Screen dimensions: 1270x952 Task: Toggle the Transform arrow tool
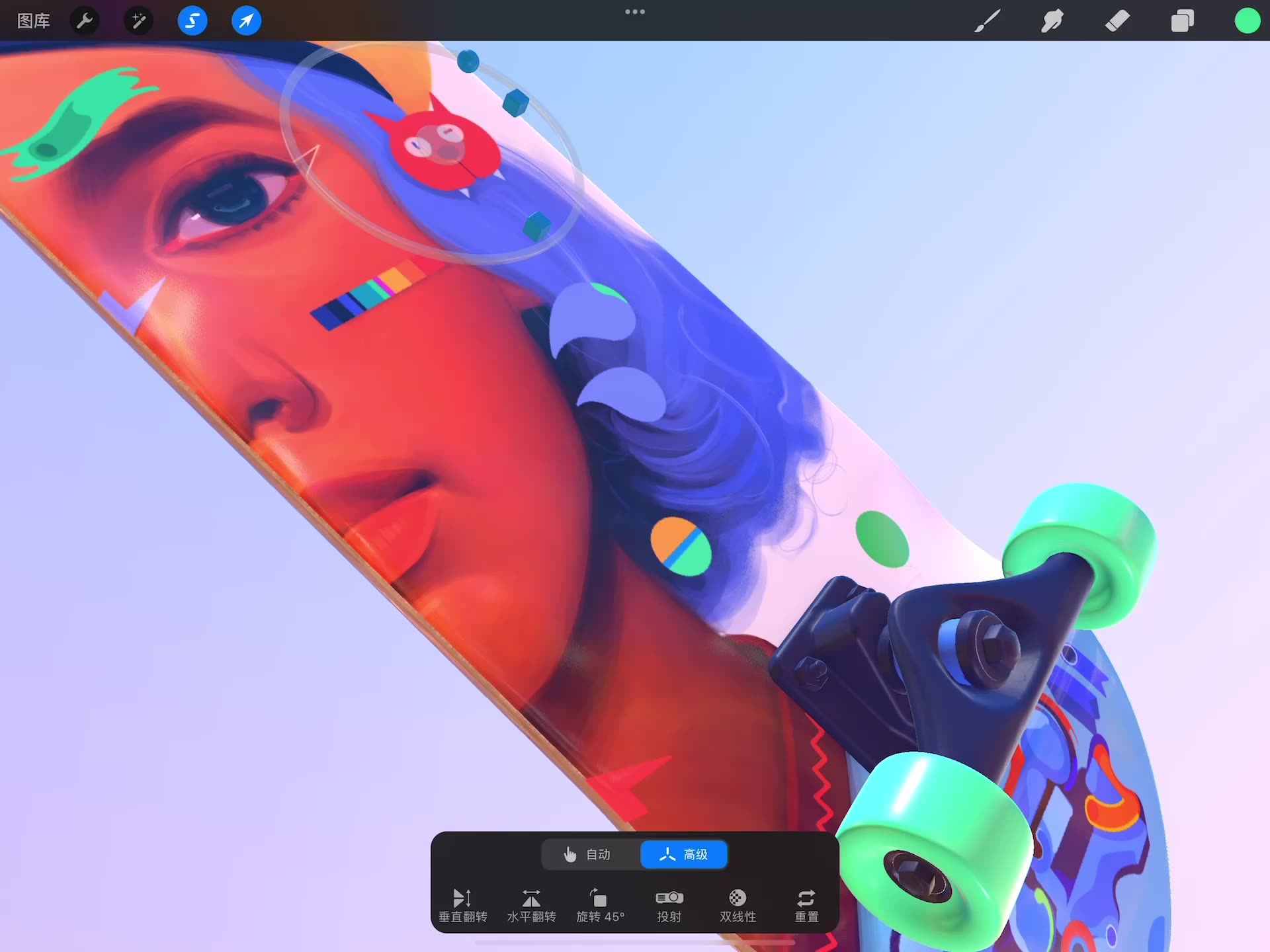[x=246, y=21]
